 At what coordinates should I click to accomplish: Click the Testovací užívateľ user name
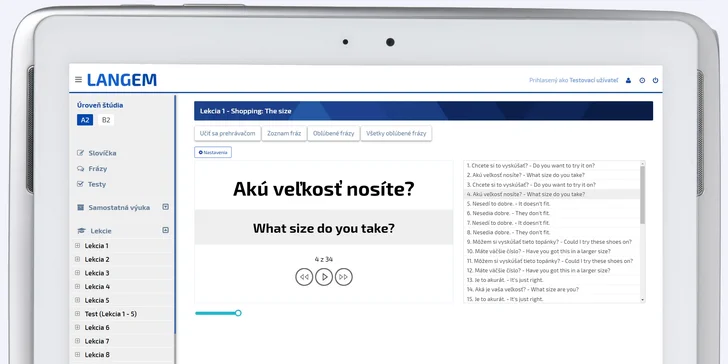pos(594,80)
